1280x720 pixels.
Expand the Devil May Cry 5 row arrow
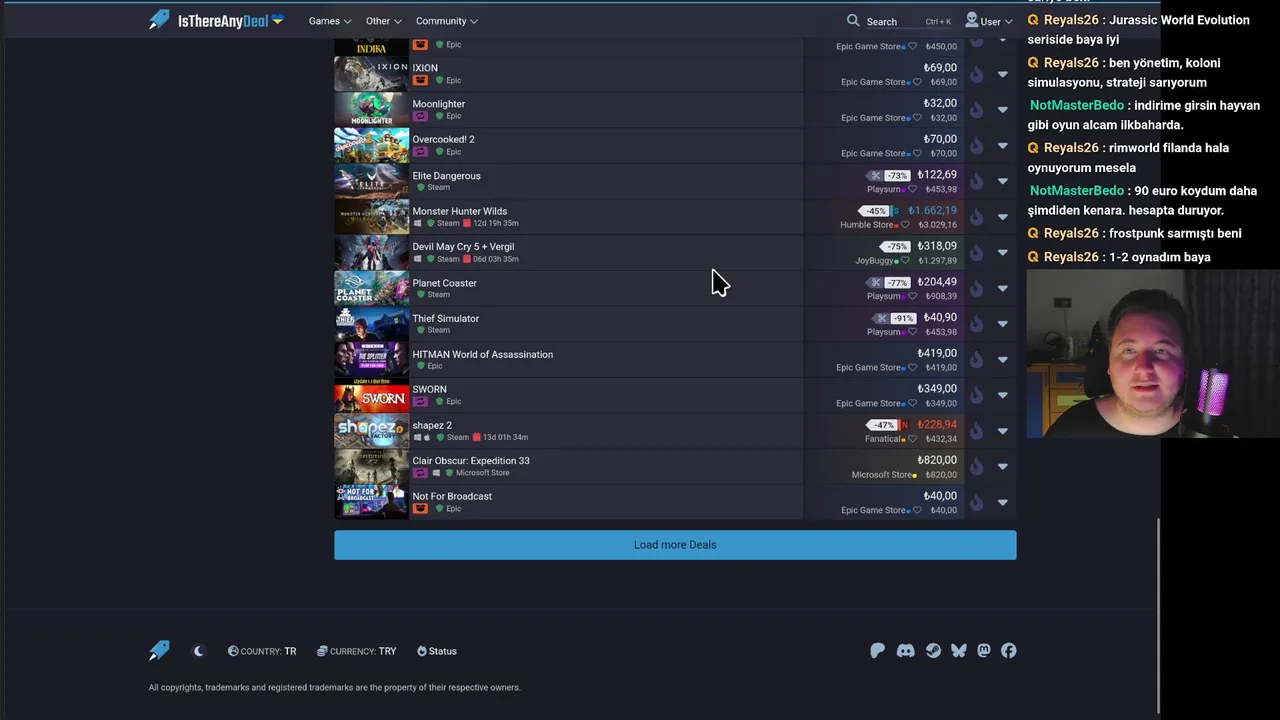(1003, 253)
